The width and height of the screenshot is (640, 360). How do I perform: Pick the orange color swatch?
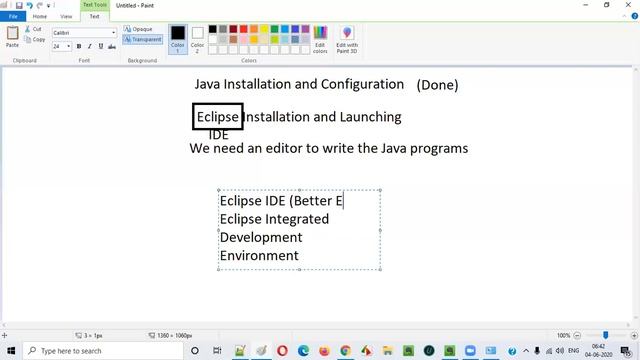point(254,29)
